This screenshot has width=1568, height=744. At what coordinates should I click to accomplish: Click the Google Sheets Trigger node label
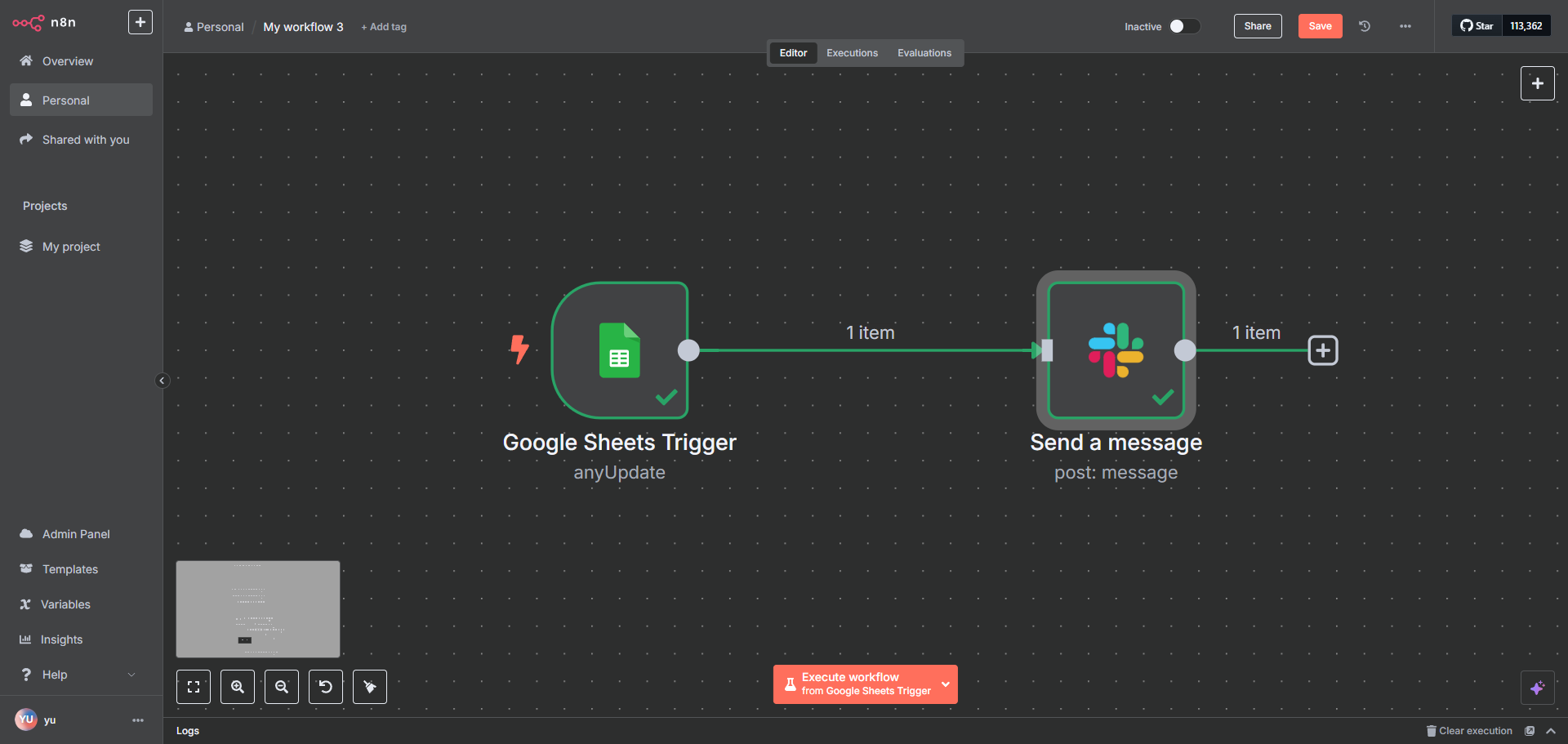(x=620, y=443)
